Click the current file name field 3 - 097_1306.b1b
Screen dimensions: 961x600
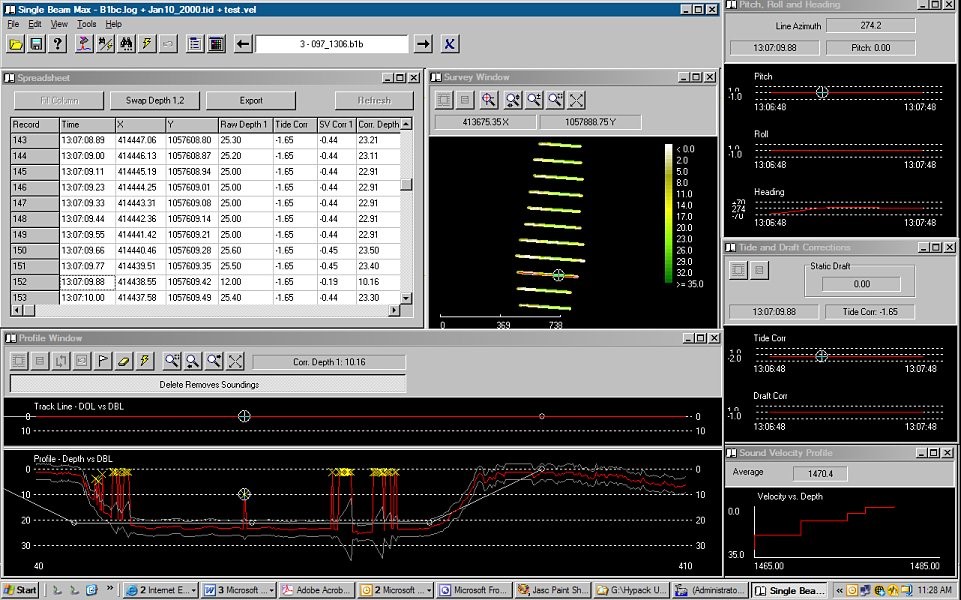(x=332, y=44)
